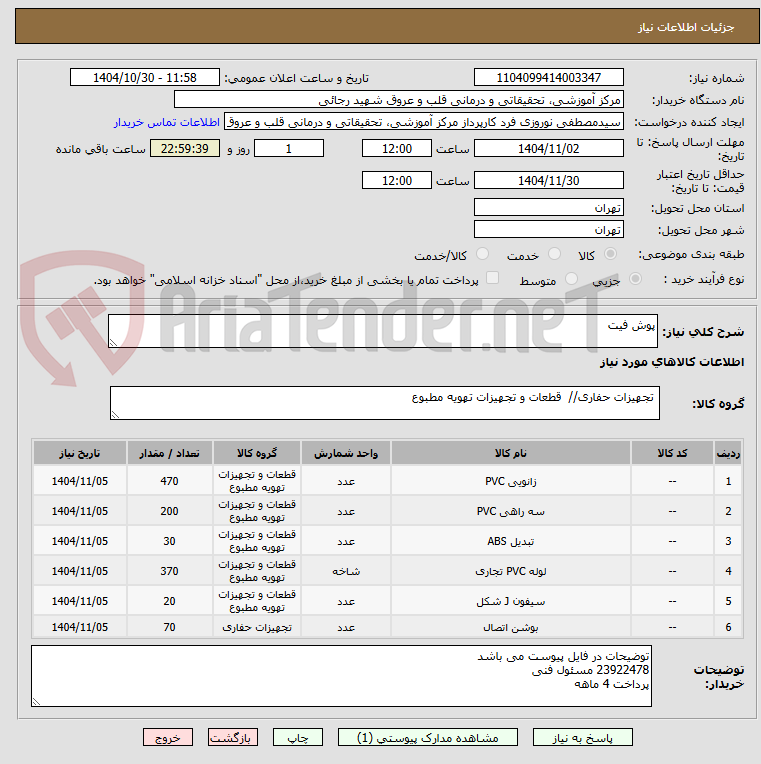The height and width of the screenshot is (764, 761).
Task: Click the remaining time 22:59:39 field
Action: pos(185,148)
